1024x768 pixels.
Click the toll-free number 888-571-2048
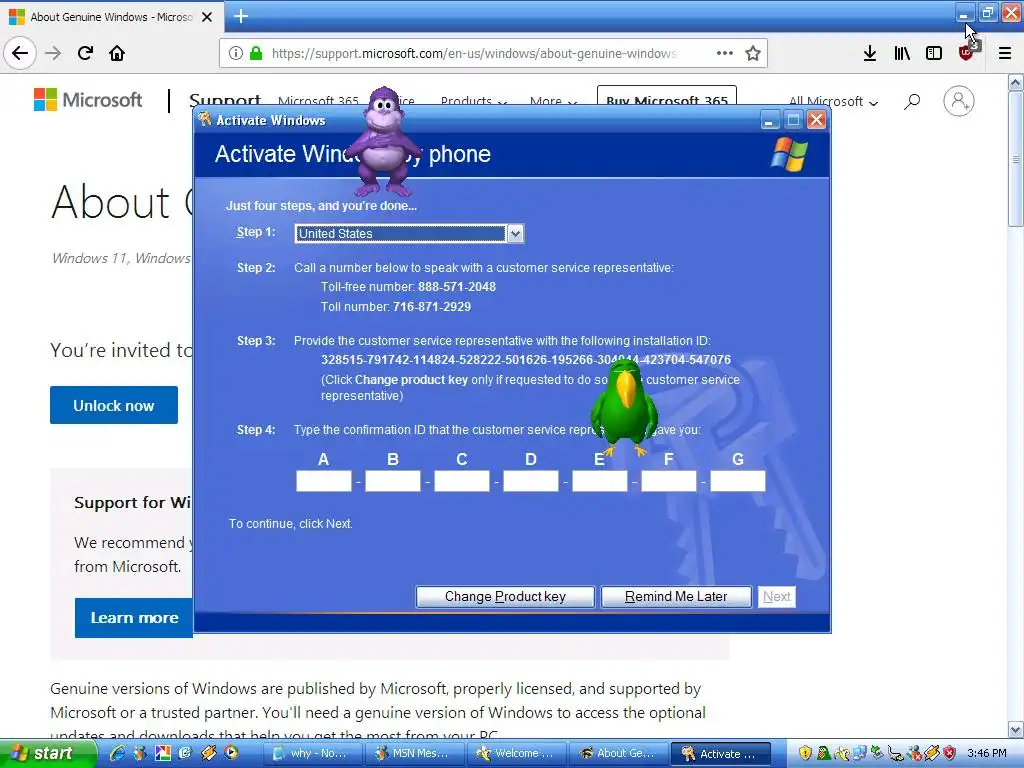pos(456,287)
